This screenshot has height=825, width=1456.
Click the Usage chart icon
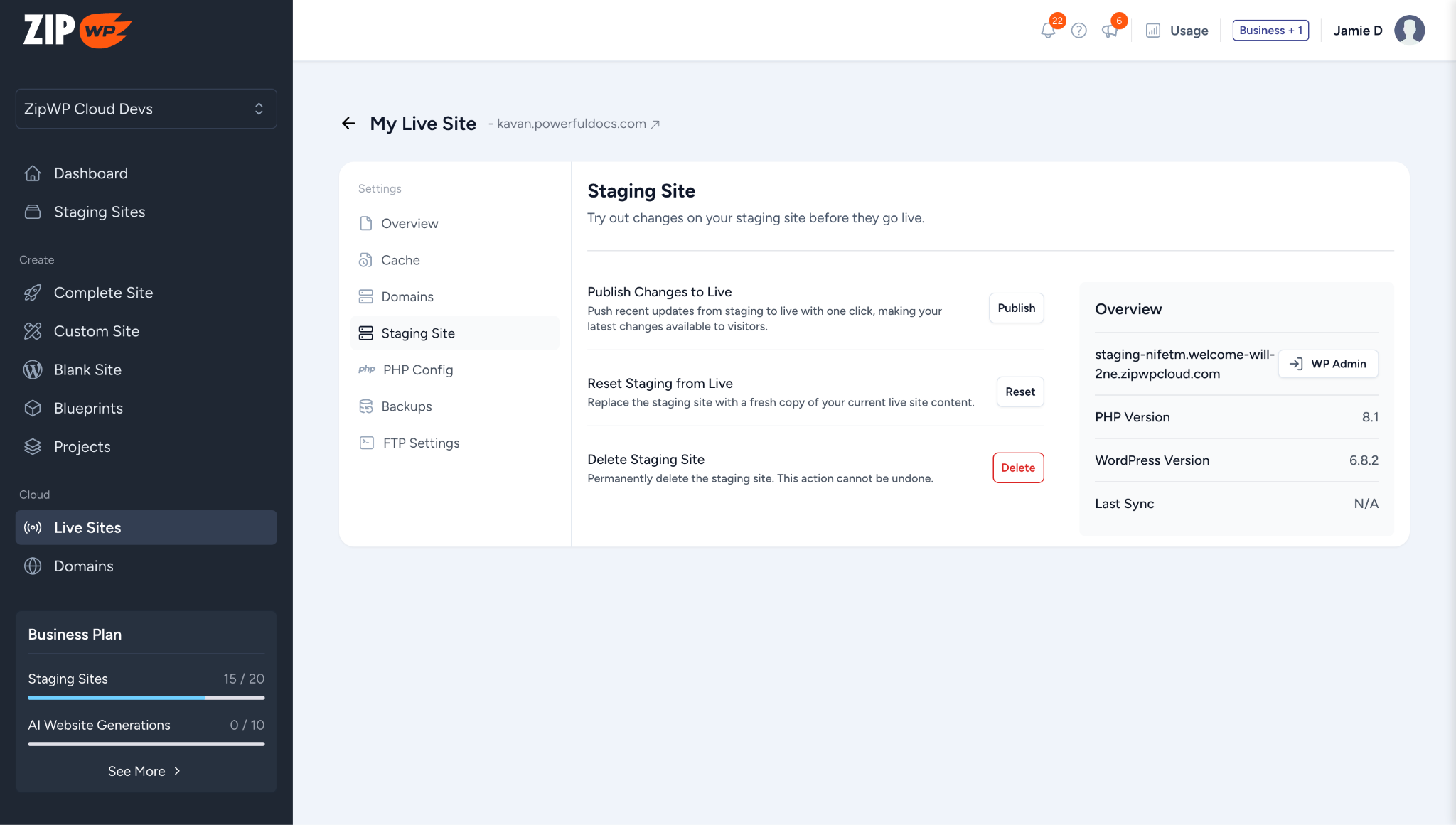pyautogui.click(x=1153, y=31)
